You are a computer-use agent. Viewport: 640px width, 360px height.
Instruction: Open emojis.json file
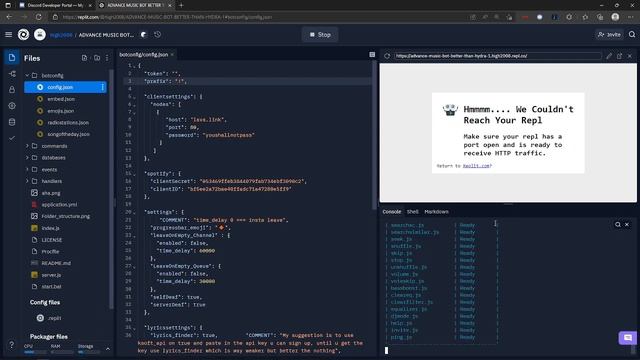coord(61,111)
